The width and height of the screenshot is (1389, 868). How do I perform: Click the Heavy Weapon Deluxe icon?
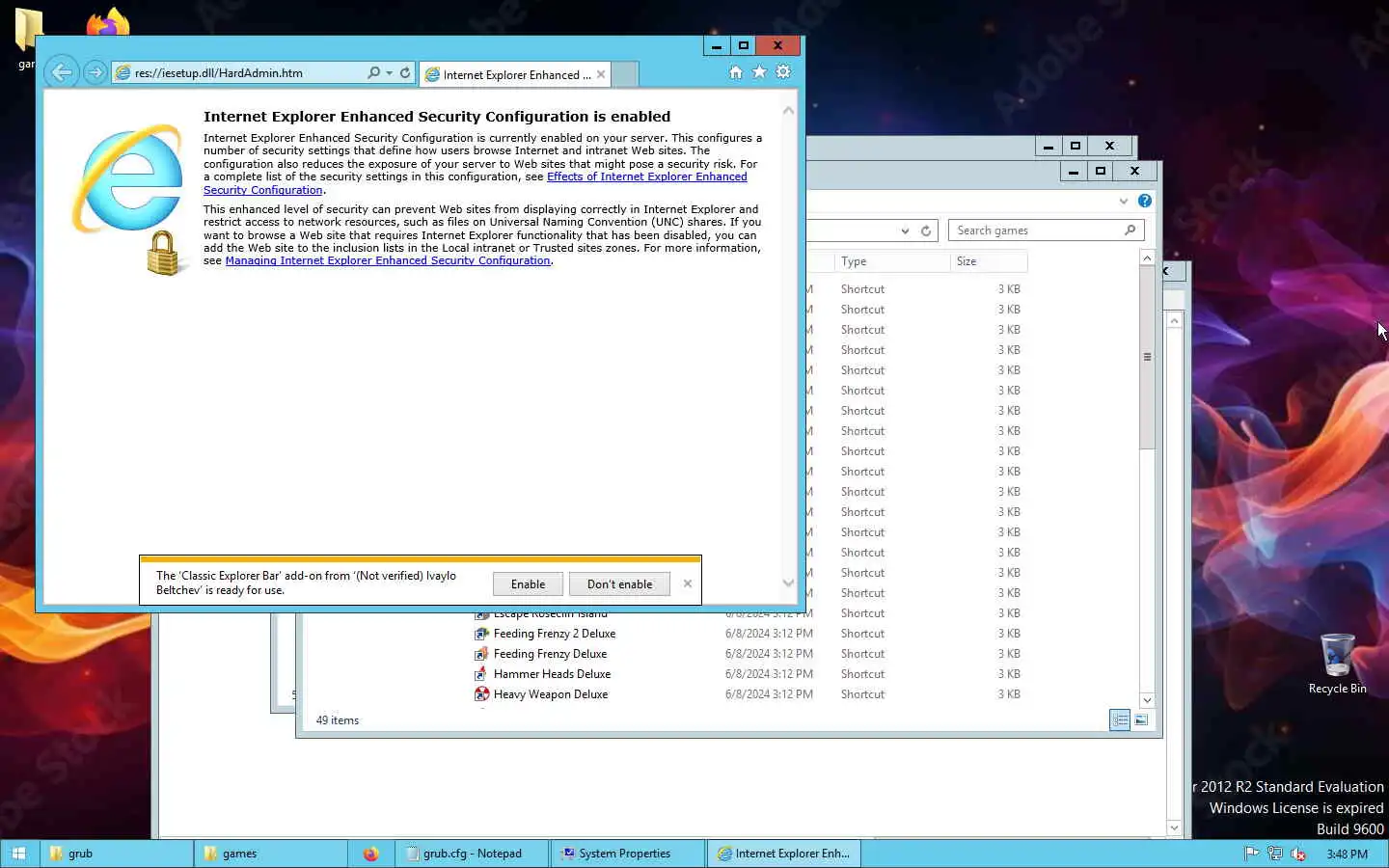481,694
